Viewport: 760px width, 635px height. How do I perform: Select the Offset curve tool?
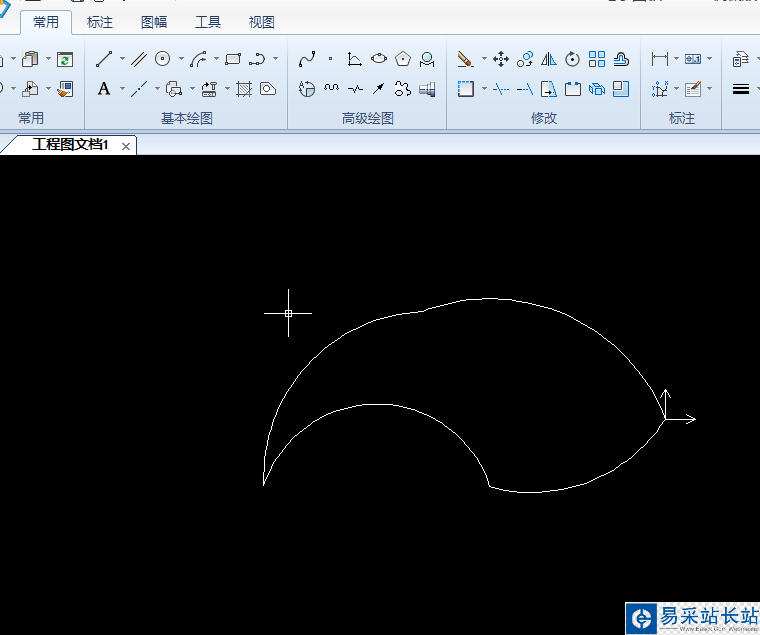[621, 59]
